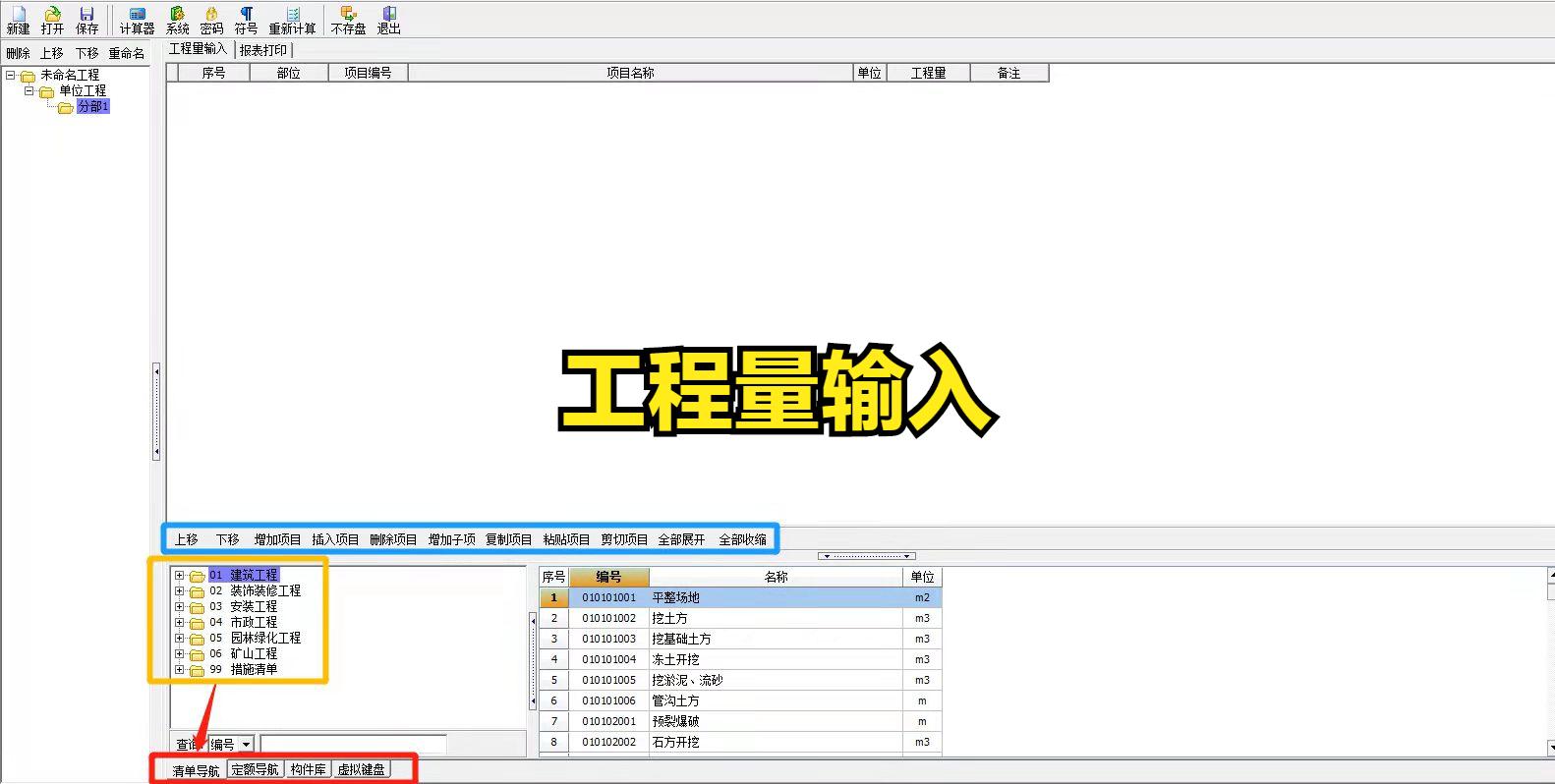Select the 未命名工程 folder icon

coord(28,76)
